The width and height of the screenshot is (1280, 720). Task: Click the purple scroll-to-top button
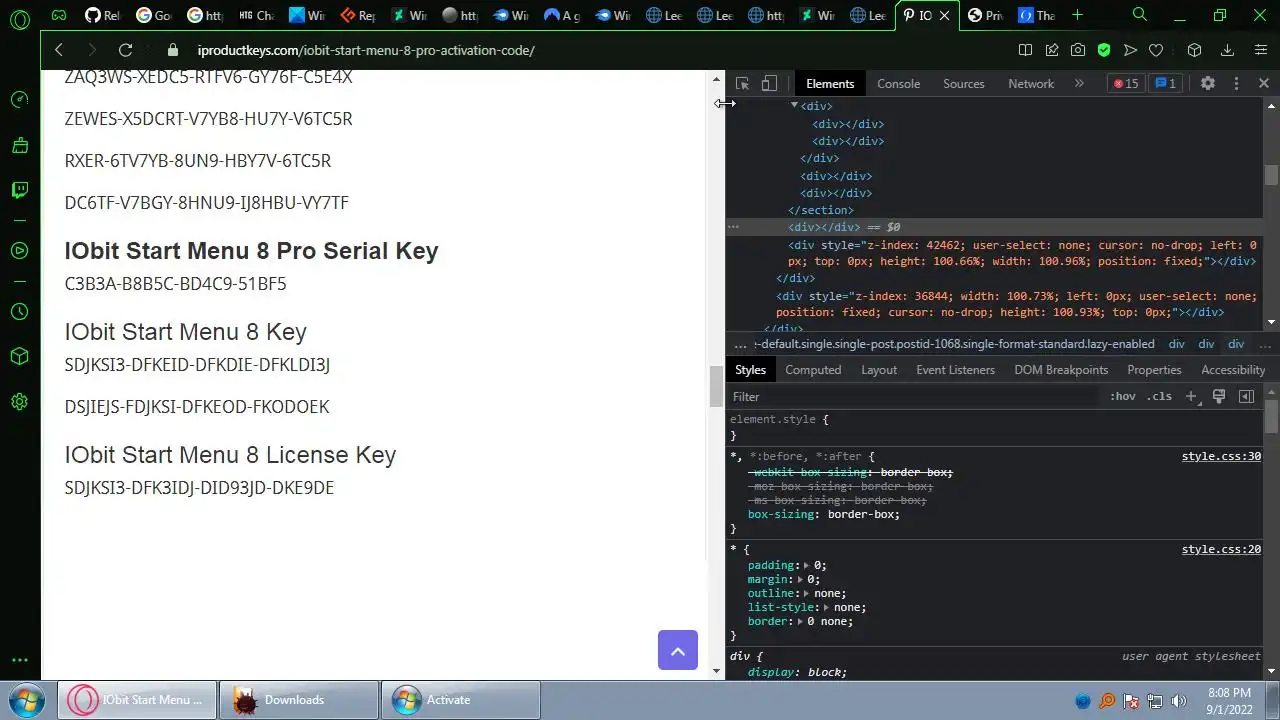click(x=677, y=651)
